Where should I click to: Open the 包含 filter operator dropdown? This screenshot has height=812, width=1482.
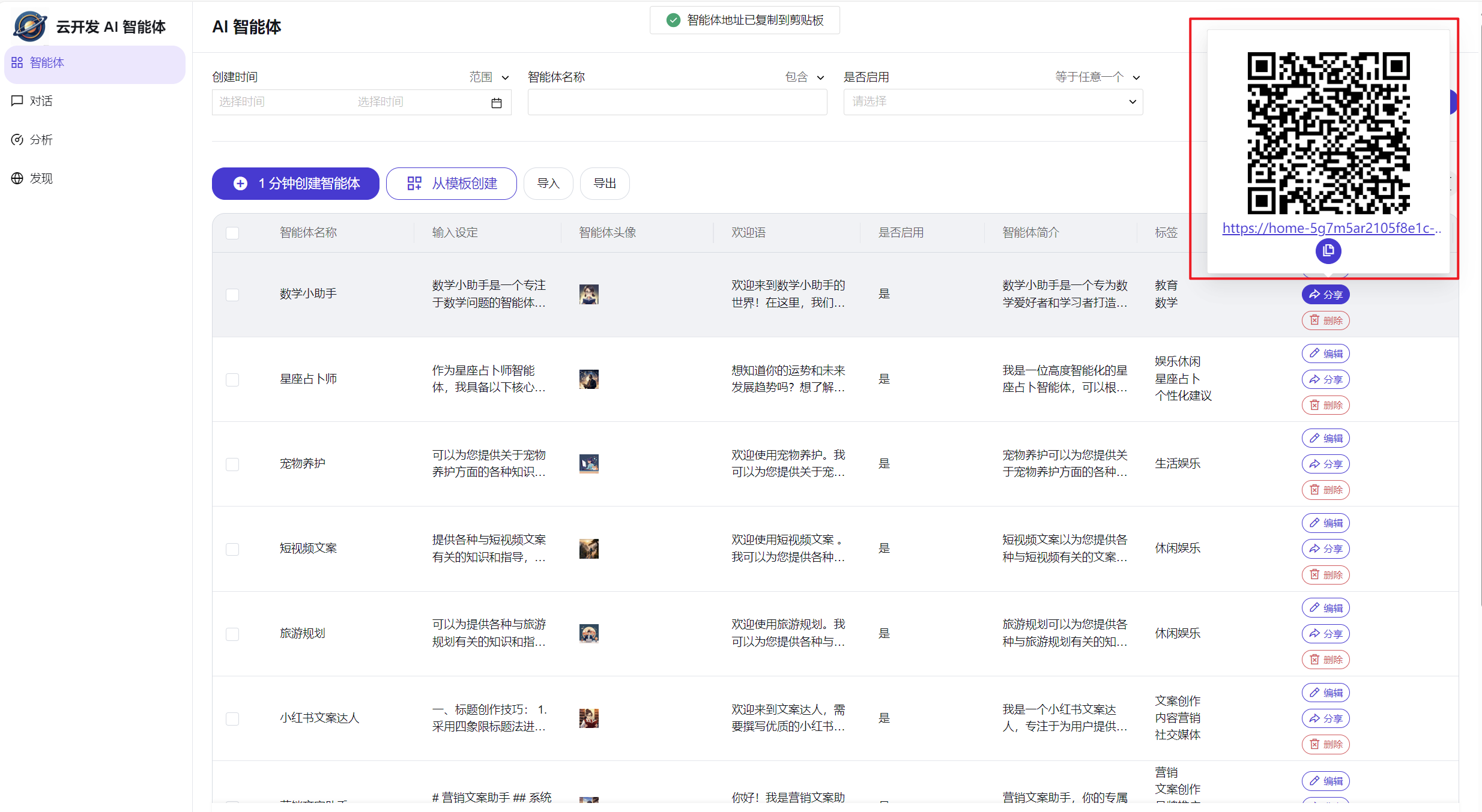pos(805,77)
